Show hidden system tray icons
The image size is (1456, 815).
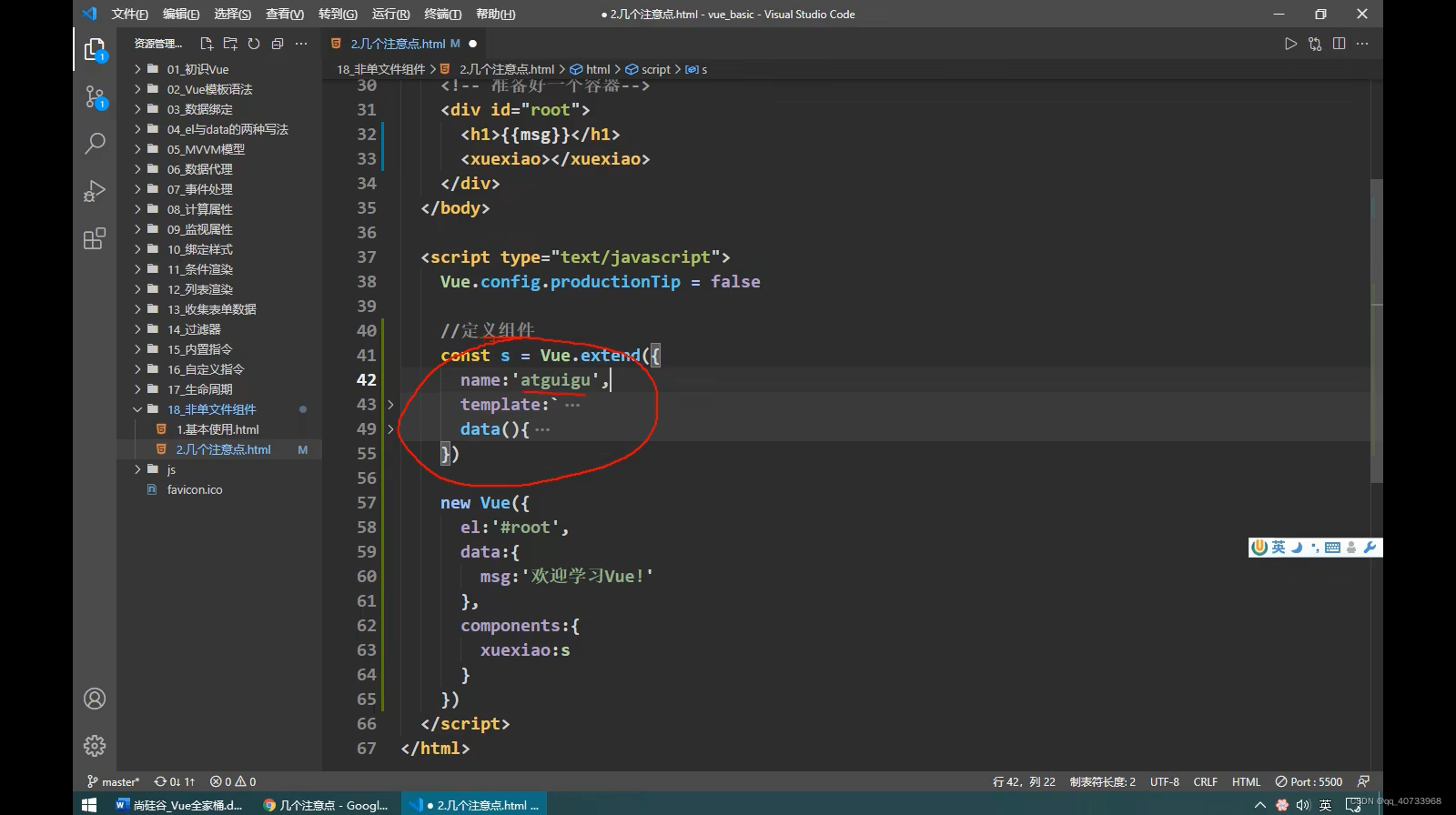coord(1260,805)
